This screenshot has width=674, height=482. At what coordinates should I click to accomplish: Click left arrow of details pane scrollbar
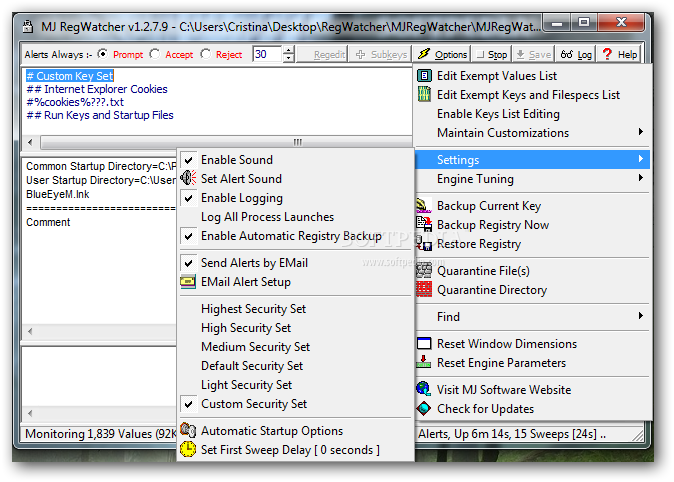[x=30, y=331]
